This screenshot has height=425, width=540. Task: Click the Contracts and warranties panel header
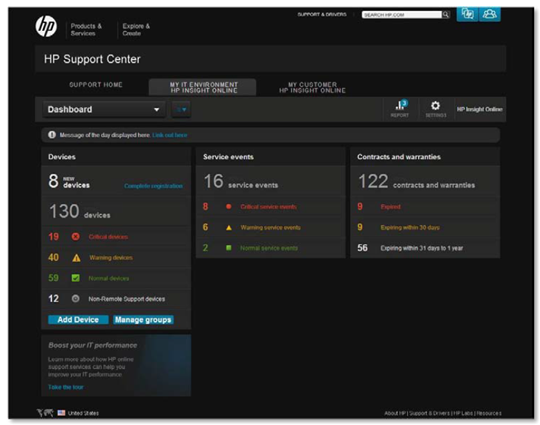425,157
